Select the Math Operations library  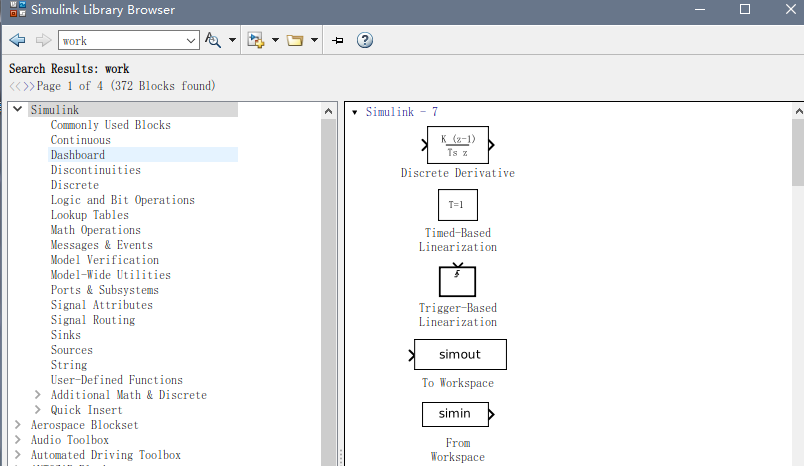[95, 230]
